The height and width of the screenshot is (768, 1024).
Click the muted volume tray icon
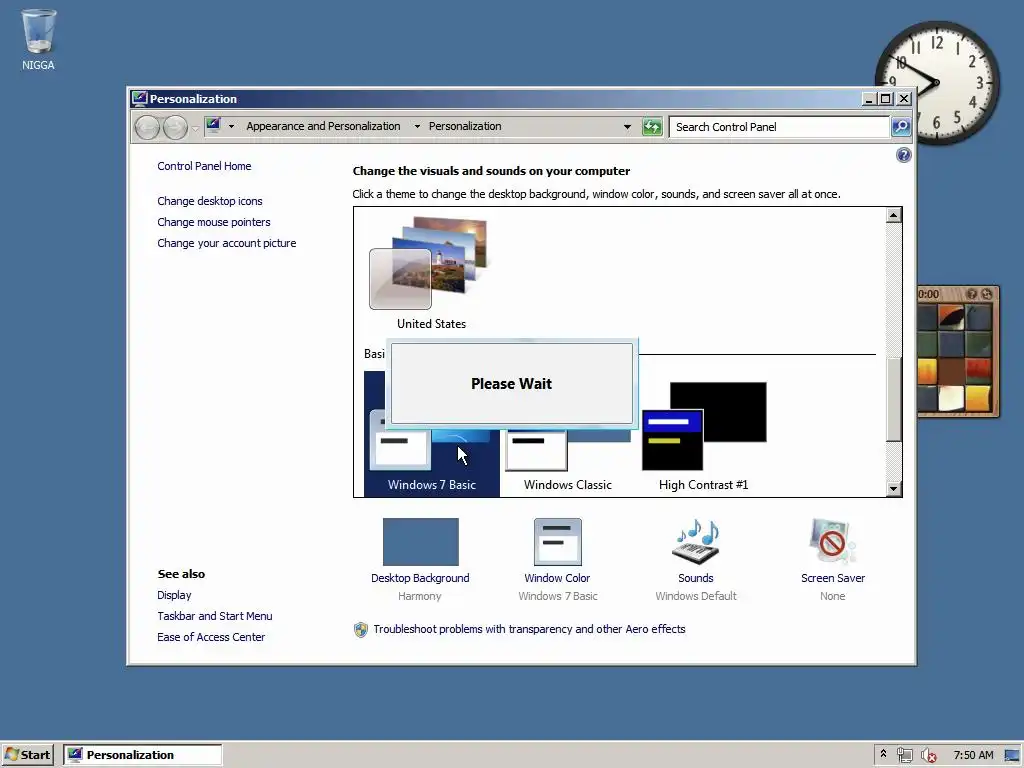point(929,755)
